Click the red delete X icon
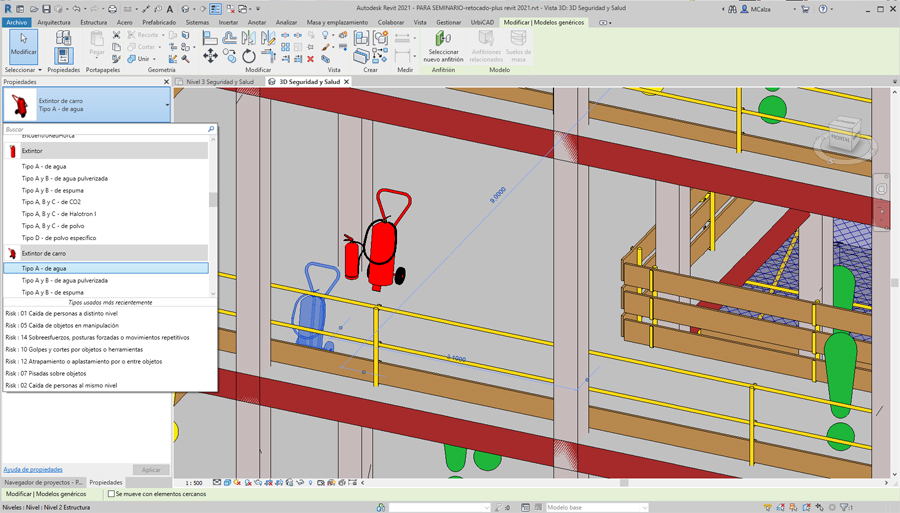 tap(311, 59)
